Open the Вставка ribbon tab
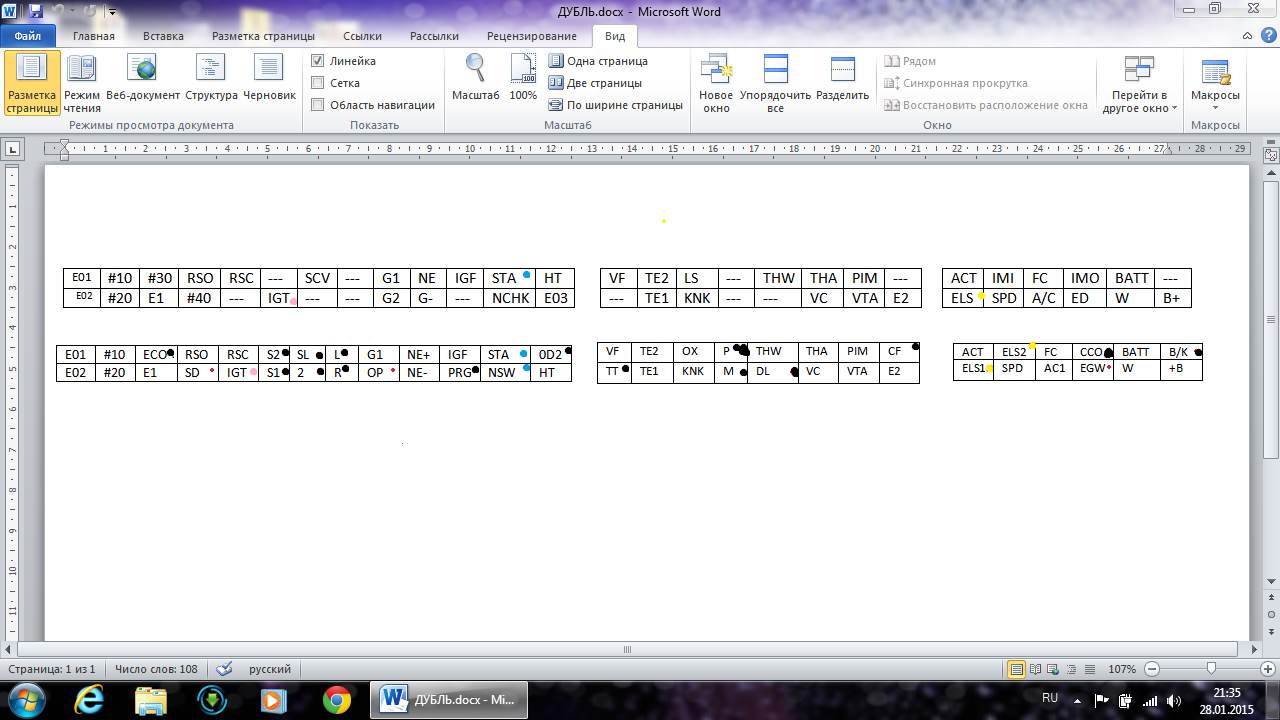 pos(163,36)
